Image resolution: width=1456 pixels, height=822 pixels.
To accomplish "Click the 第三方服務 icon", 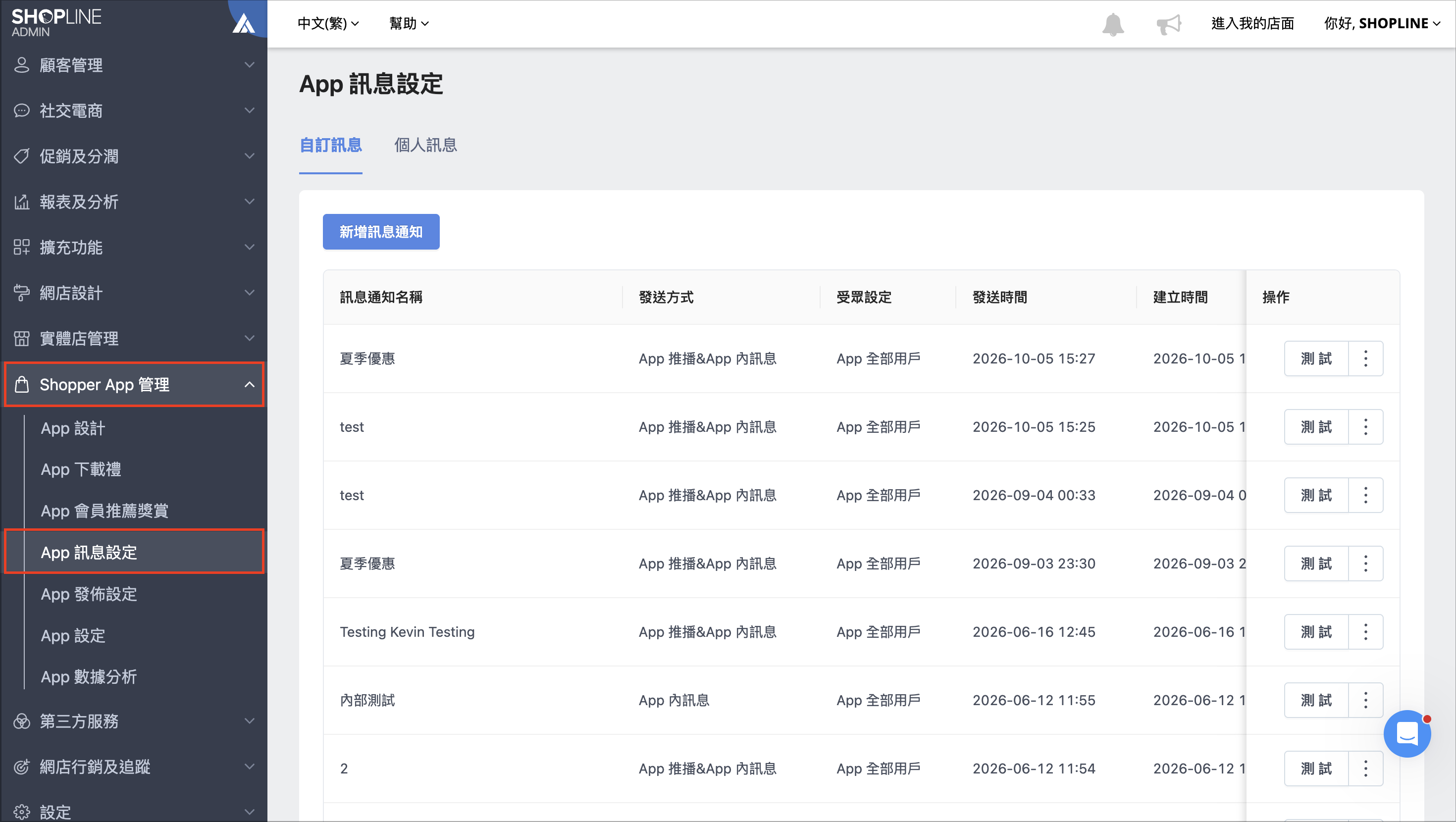I will [21, 721].
